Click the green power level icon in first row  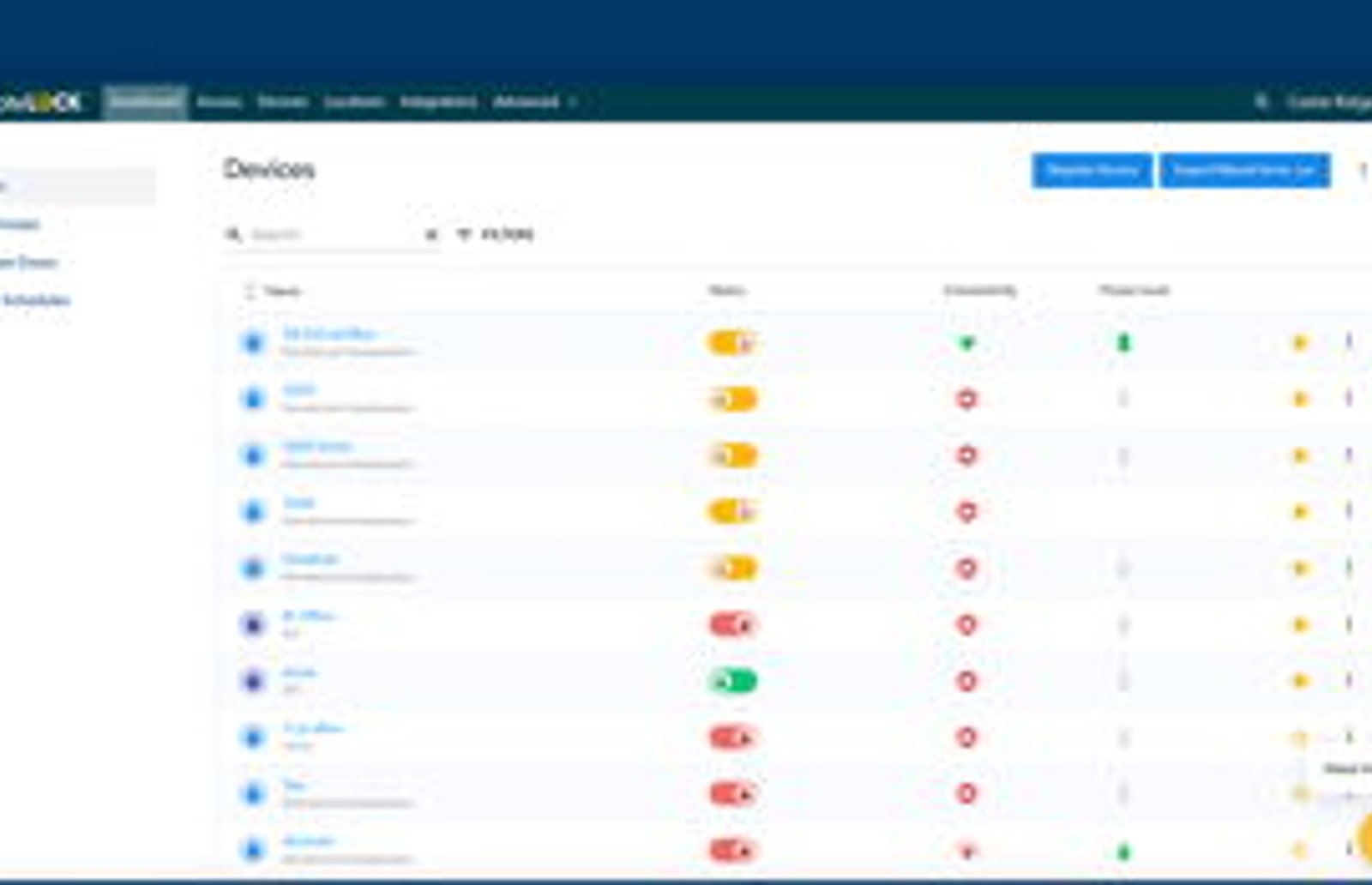point(1123,343)
